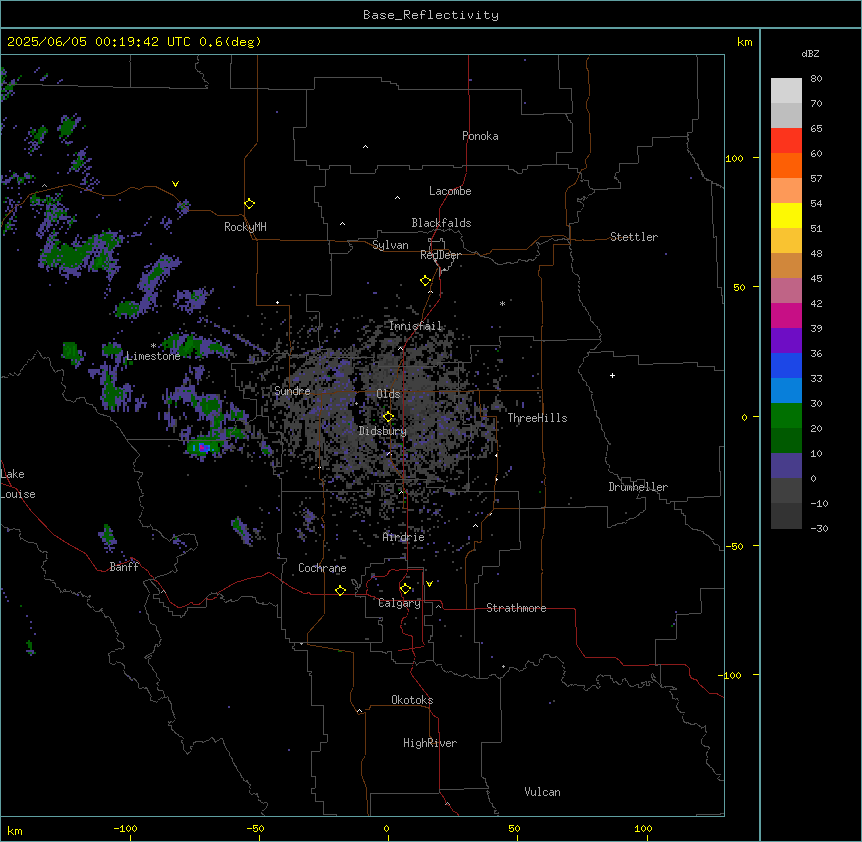Click the asterisk marker next to Limestone
Screen dimensions: 862x842
pyautogui.click(x=153, y=346)
